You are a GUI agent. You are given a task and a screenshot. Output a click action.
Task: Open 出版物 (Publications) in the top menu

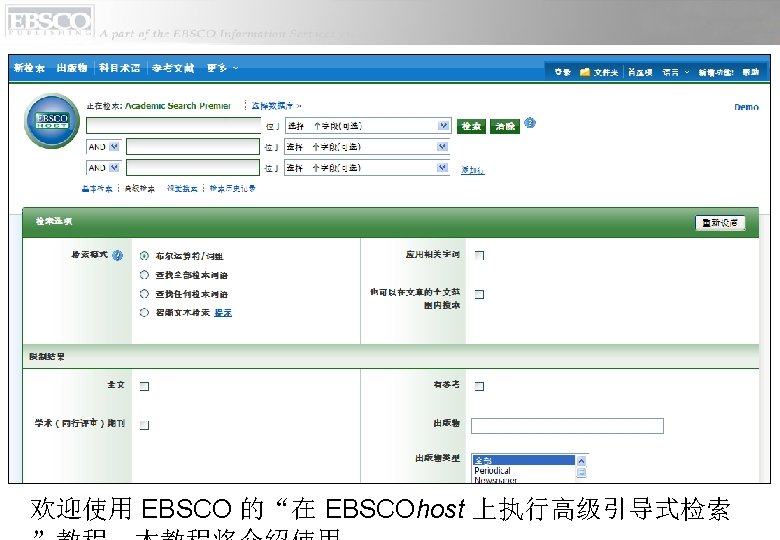[x=72, y=68]
